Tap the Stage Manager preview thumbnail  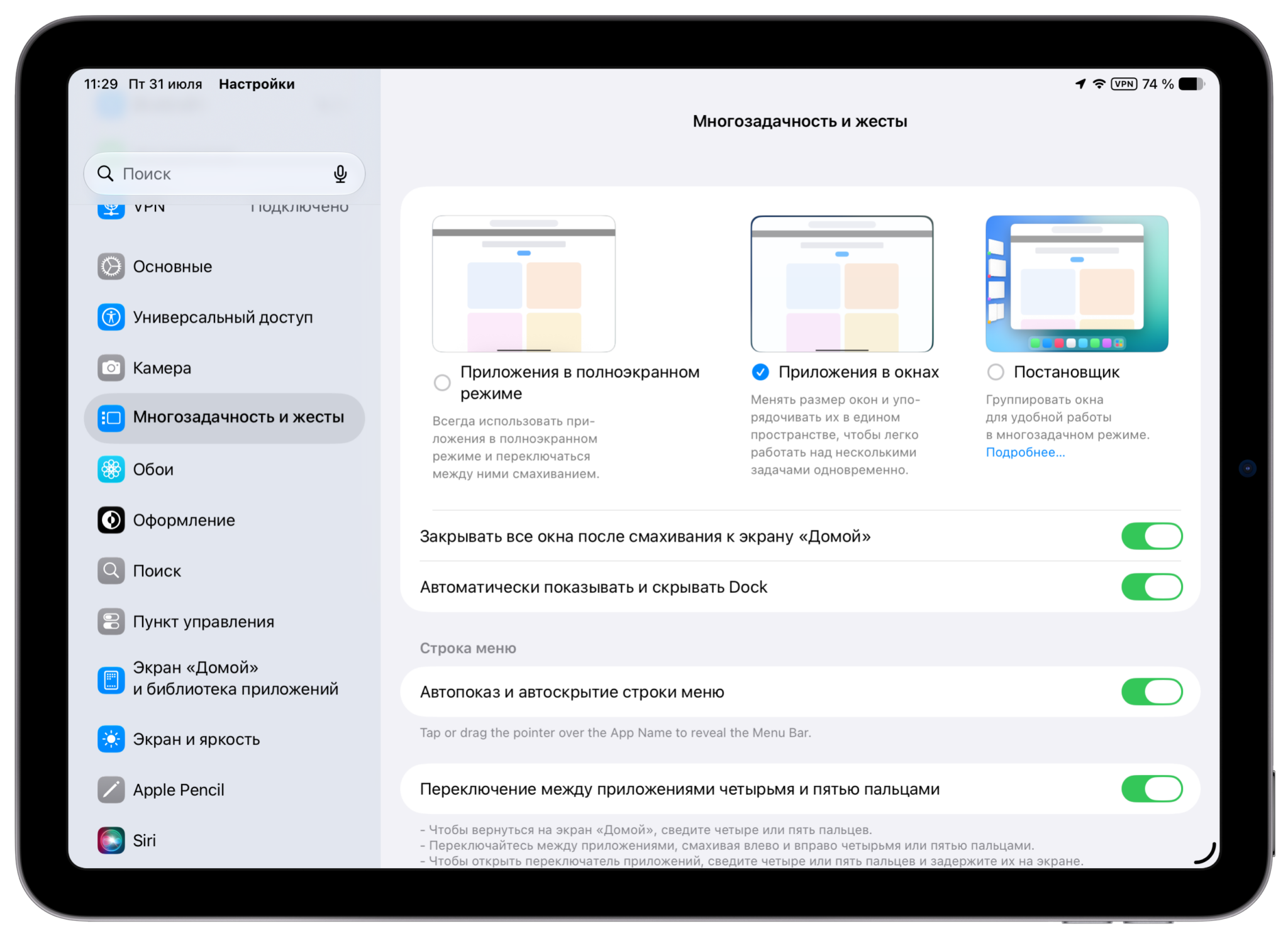pos(1077,284)
